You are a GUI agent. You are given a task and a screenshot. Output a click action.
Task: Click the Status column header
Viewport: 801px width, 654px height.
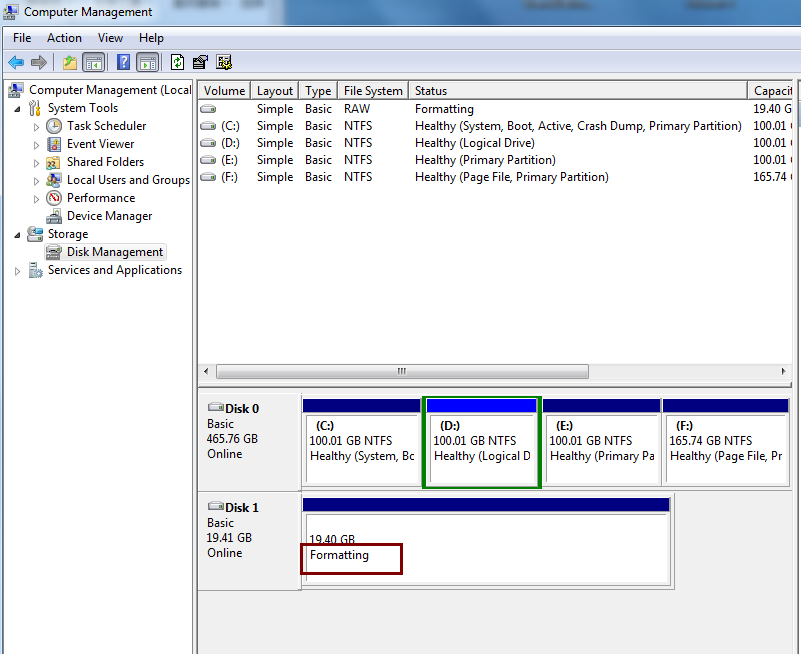[576, 91]
